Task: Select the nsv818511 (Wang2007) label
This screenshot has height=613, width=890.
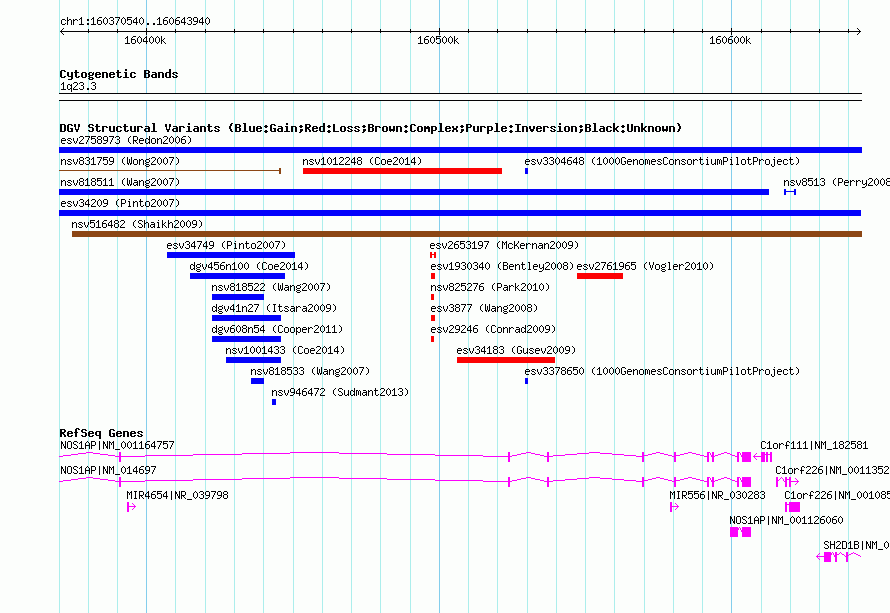Action: point(120,182)
